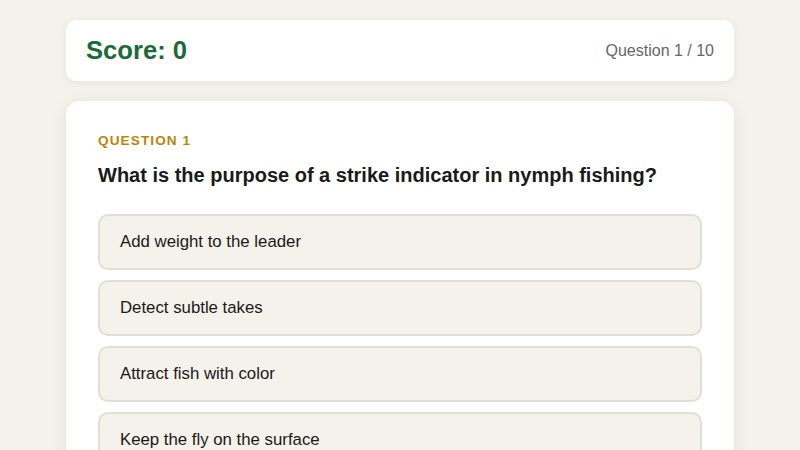800x450 pixels.
Task: Click the gold "QUESTION 1" label
Action: pyautogui.click(x=144, y=141)
